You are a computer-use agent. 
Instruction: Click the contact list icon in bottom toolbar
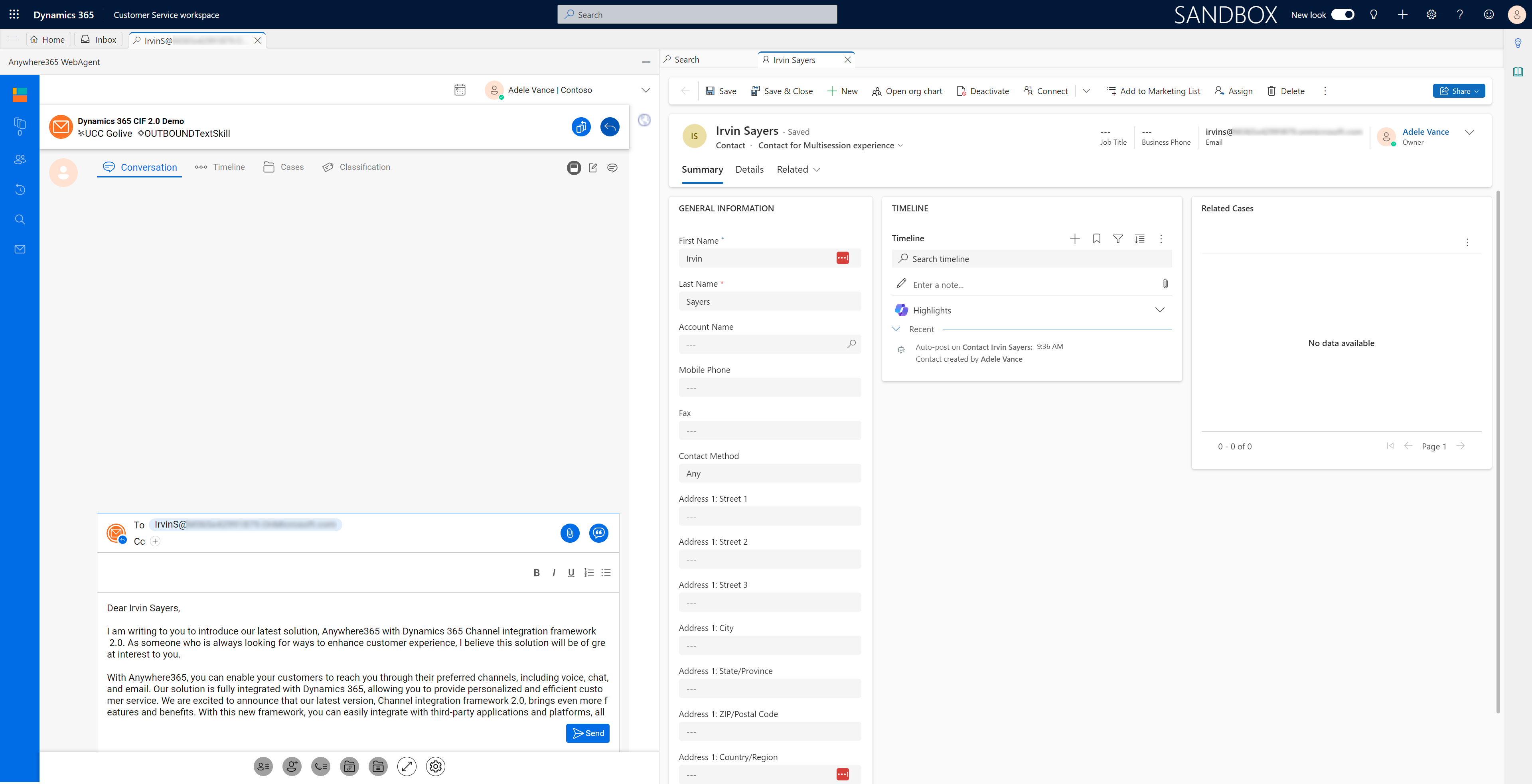click(263, 766)
